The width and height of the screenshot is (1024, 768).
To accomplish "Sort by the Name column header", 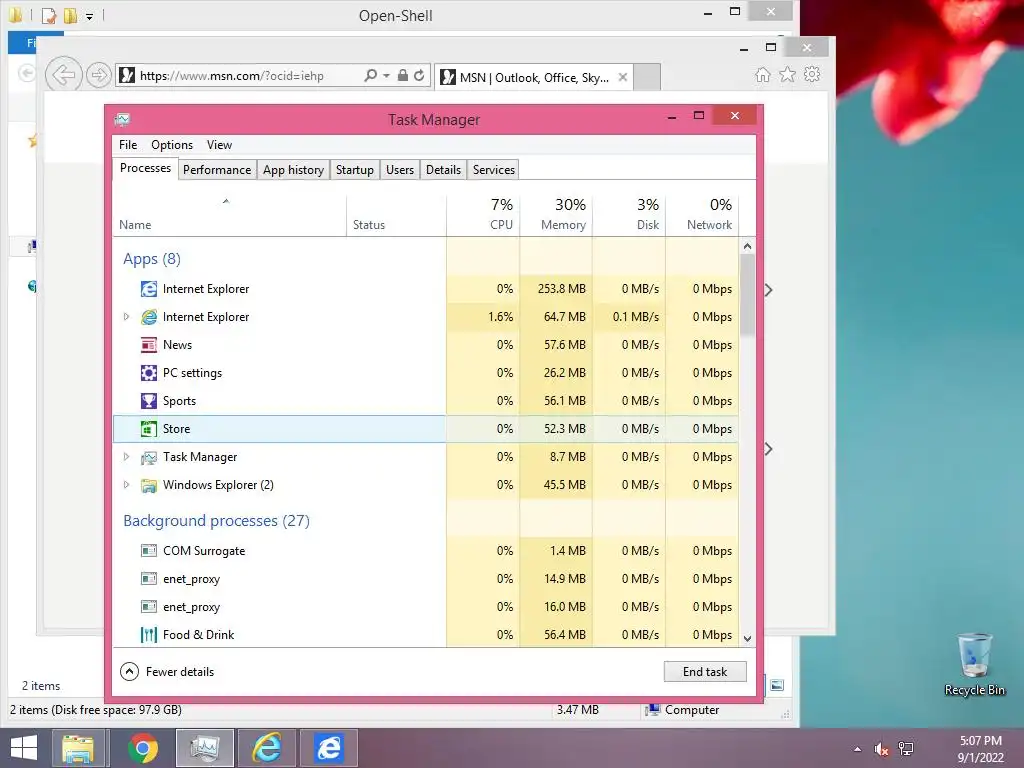I will coord(229,214).
